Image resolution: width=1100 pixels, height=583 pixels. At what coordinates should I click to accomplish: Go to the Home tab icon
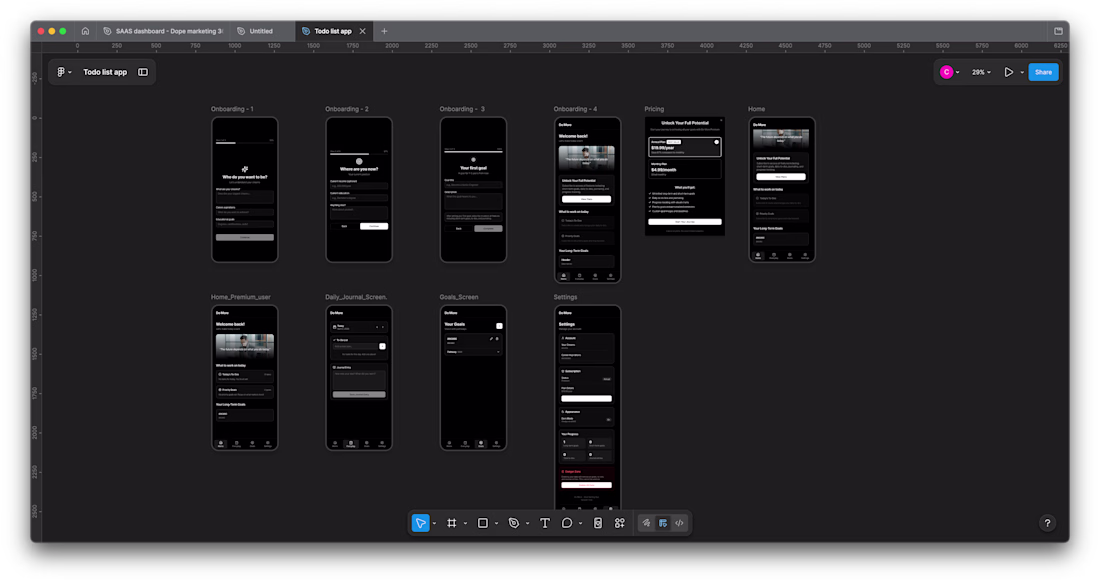(86, 31)
